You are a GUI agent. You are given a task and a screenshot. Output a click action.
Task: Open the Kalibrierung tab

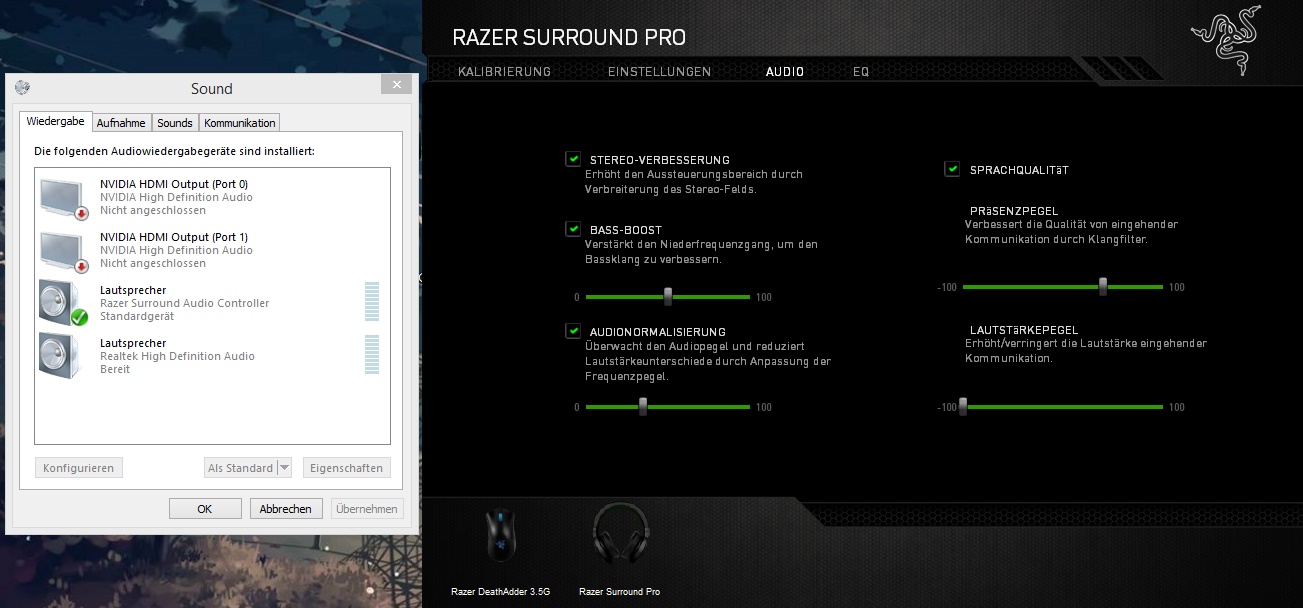[x=504, y=72]
